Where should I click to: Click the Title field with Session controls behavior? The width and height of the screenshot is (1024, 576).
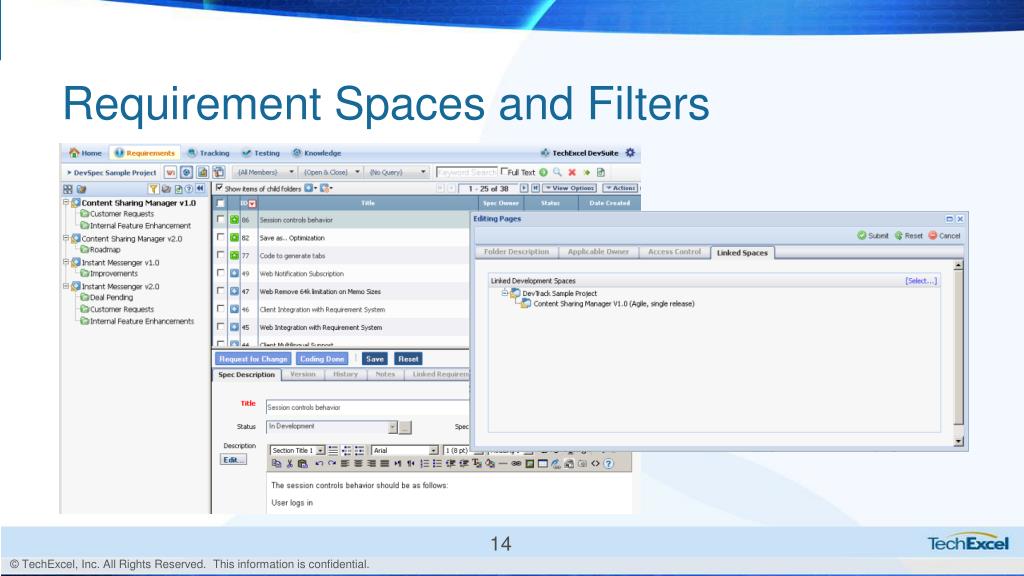point(367,408)
